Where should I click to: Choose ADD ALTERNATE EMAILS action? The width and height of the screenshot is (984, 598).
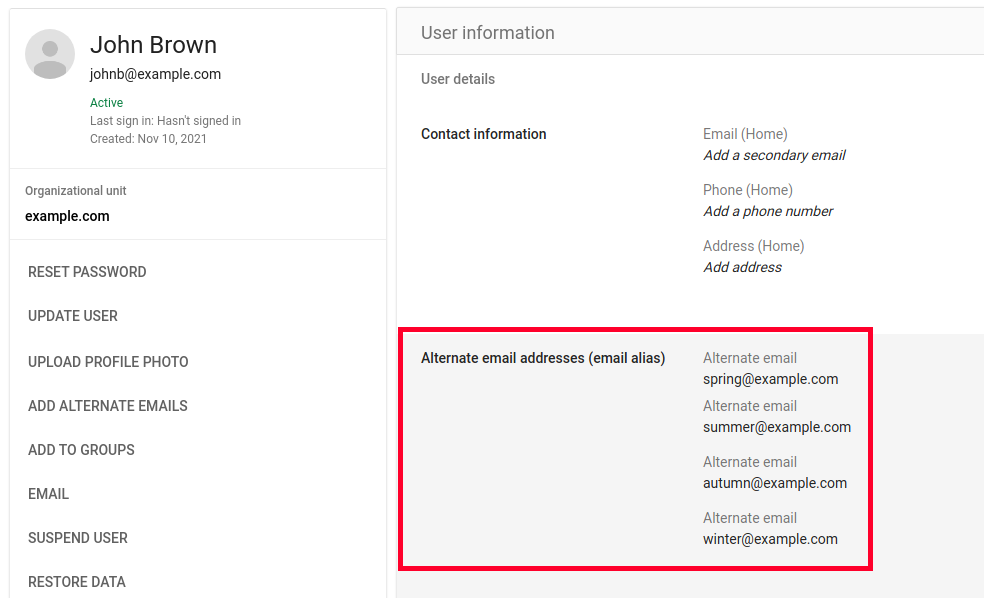click(108, 406)
